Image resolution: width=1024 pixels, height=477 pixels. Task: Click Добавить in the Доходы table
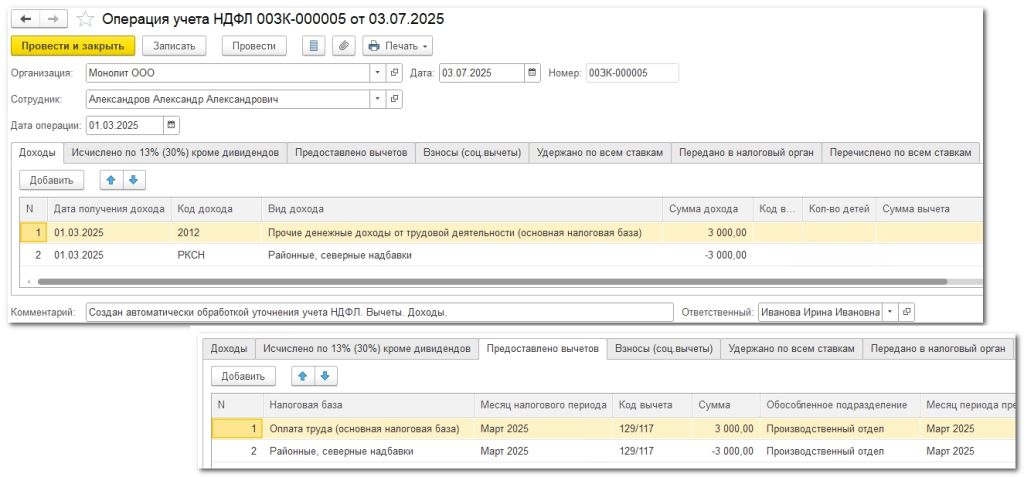coord(52,180)
